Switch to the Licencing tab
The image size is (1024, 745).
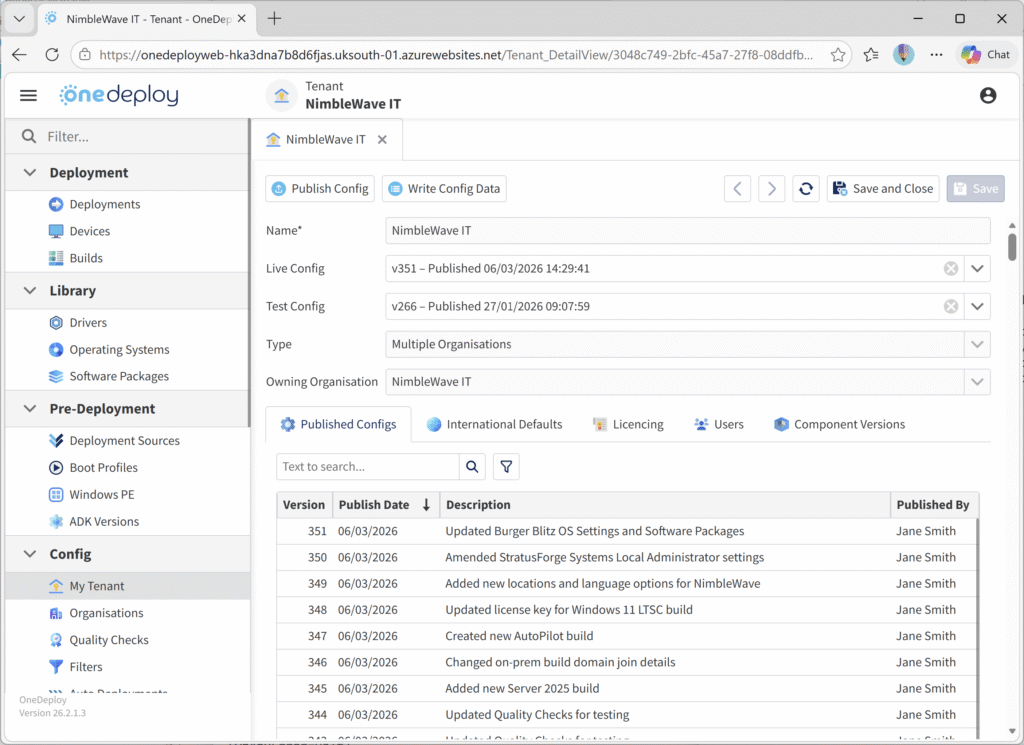pos(628,424)
